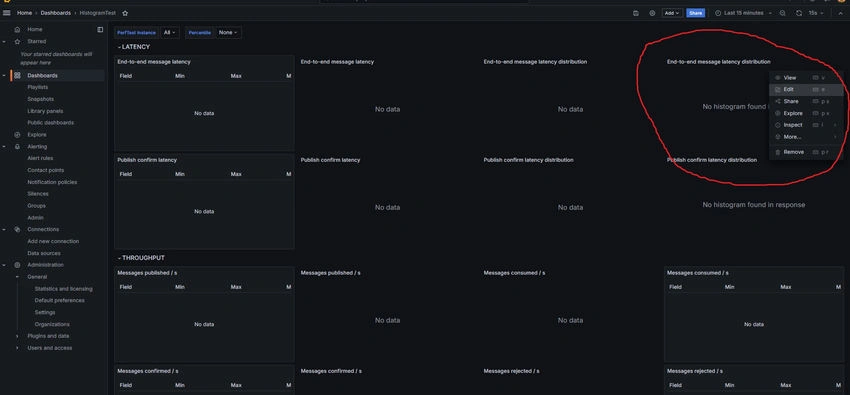The width and height of the screenshot is (850, 395).
Task: Refresh the dashboard now
Action: coord(799,13)
